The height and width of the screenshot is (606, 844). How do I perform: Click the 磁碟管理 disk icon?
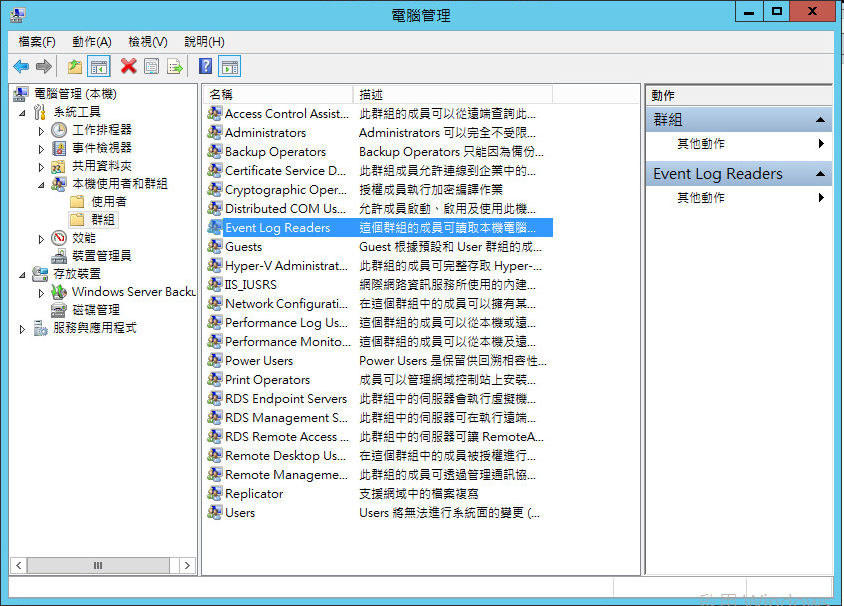coord(59,310)
